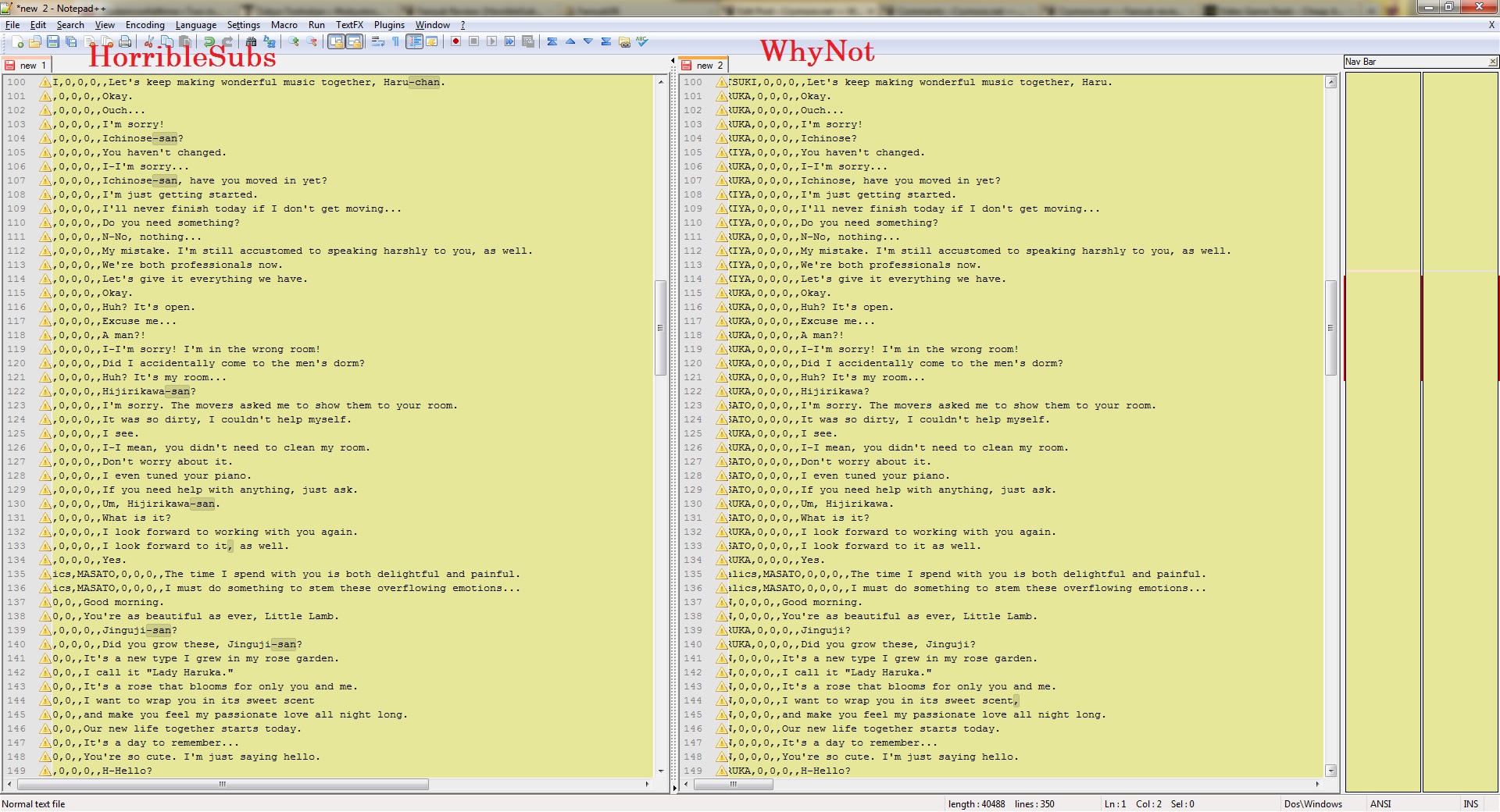This screenshot has height=812, width=1500.
Task: Click the 'INS' insert mode indicator in the status bar
Action: click(1471, 803)
